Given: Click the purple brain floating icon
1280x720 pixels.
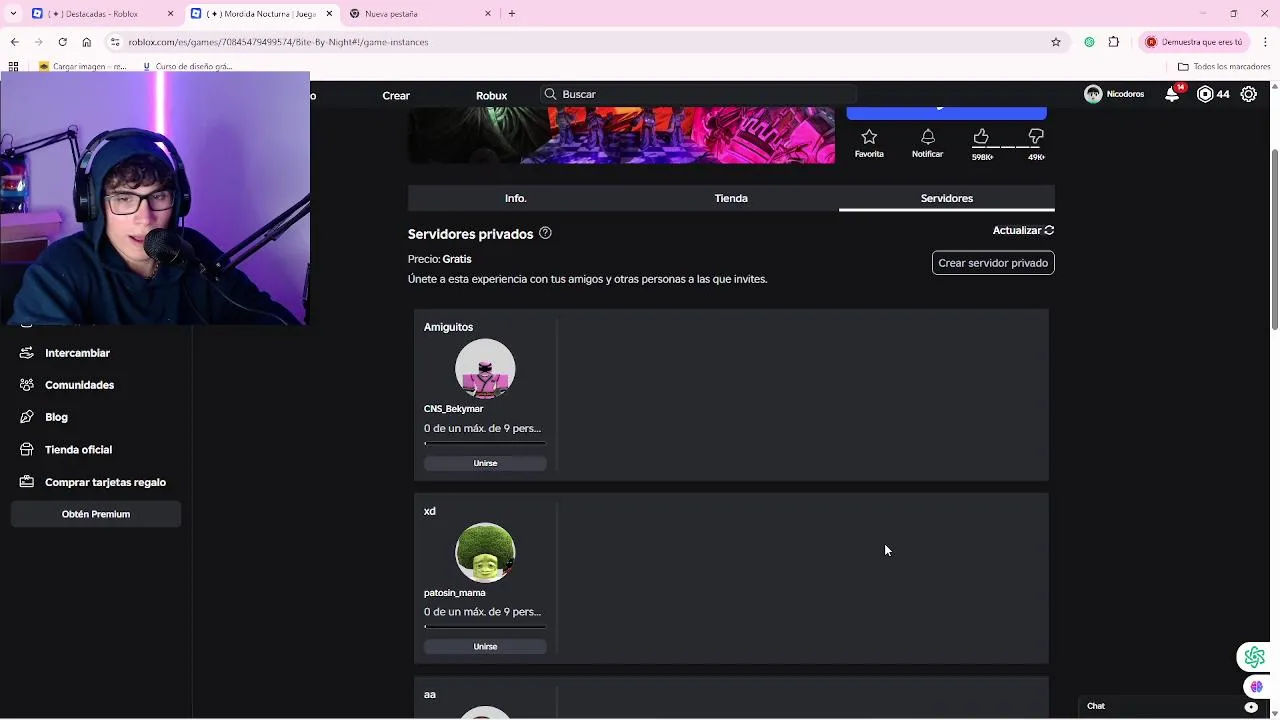Looking at the screenshot, I should (1256, 687).
